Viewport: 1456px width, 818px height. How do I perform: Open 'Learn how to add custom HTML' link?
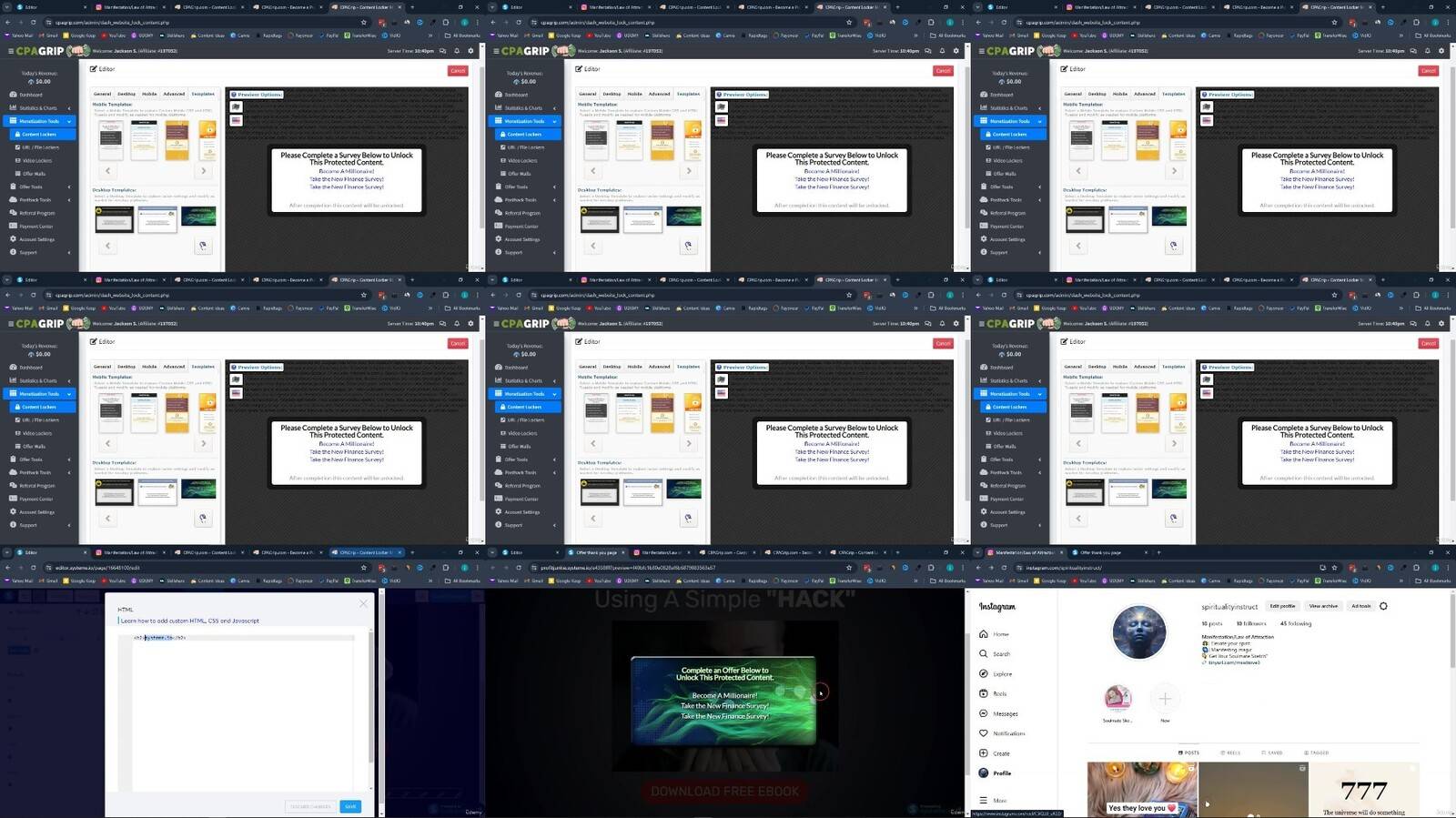[190, 621]
